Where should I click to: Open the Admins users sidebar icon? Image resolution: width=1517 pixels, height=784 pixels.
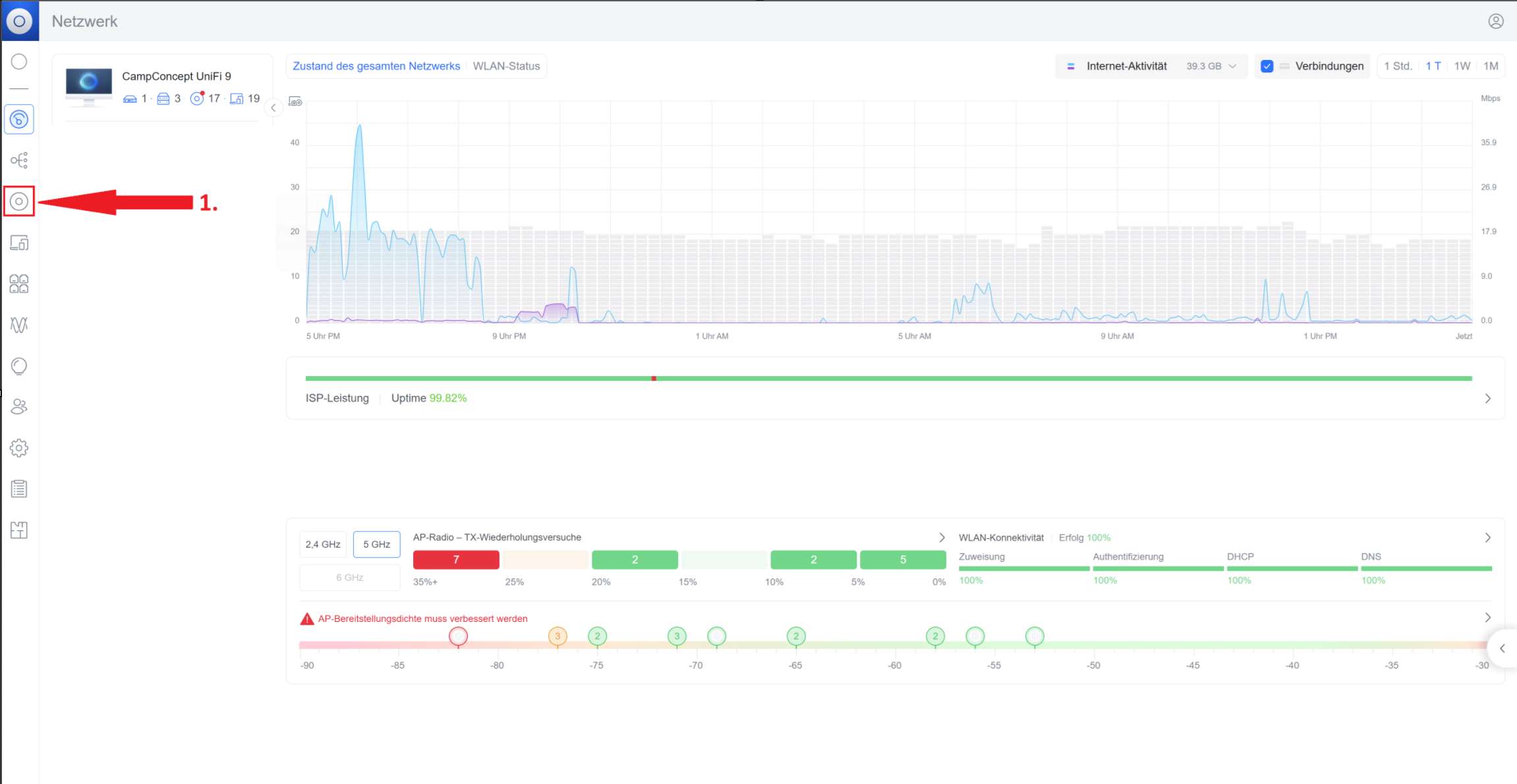click(19, 407)
